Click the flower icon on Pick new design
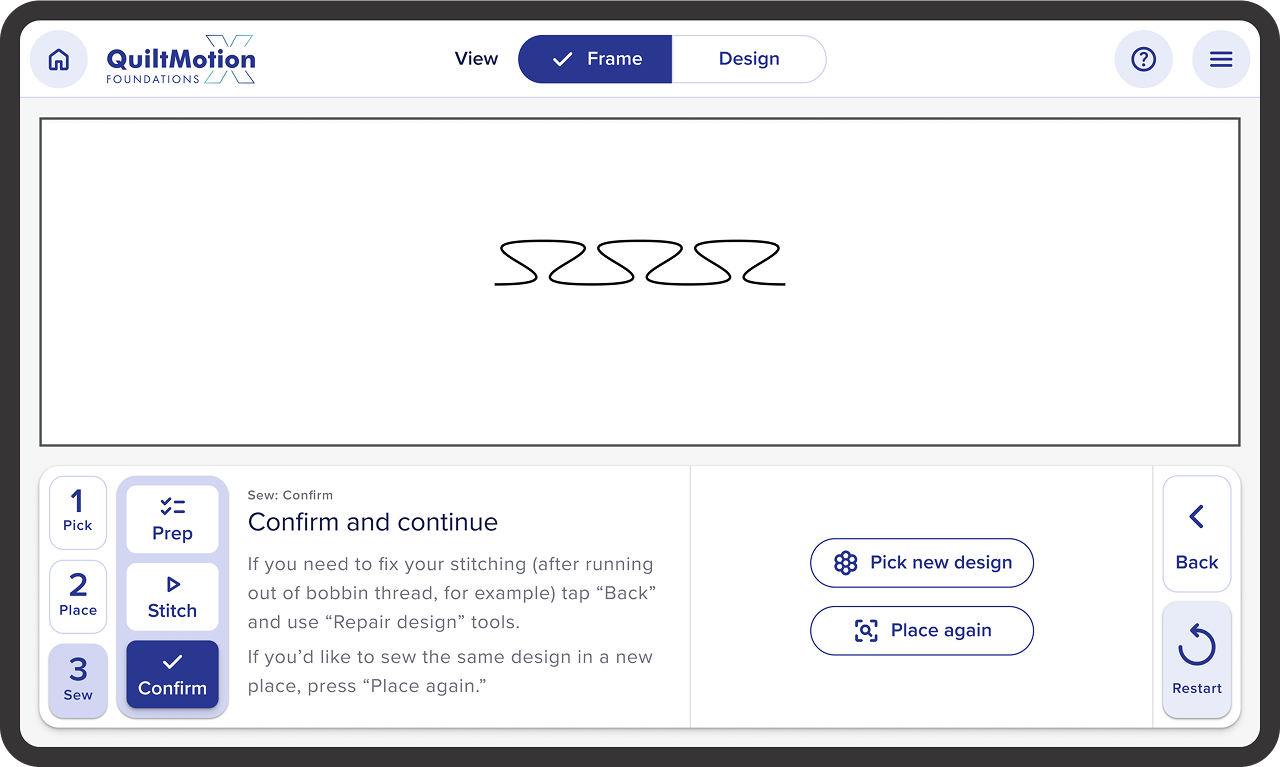 click(x=846, y=563)
